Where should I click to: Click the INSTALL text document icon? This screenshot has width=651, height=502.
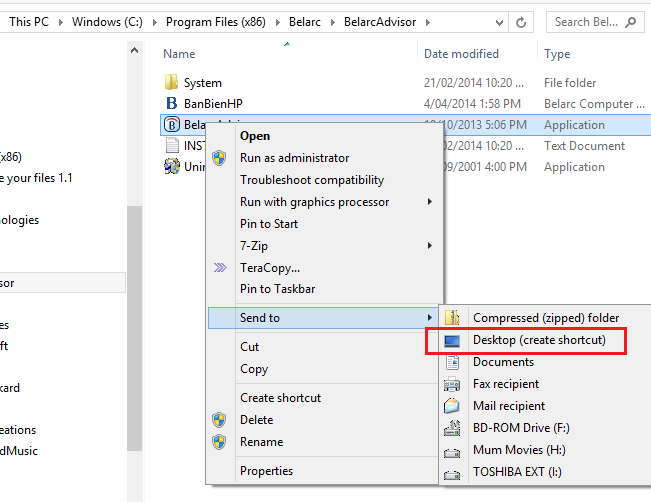click(172, 145)
